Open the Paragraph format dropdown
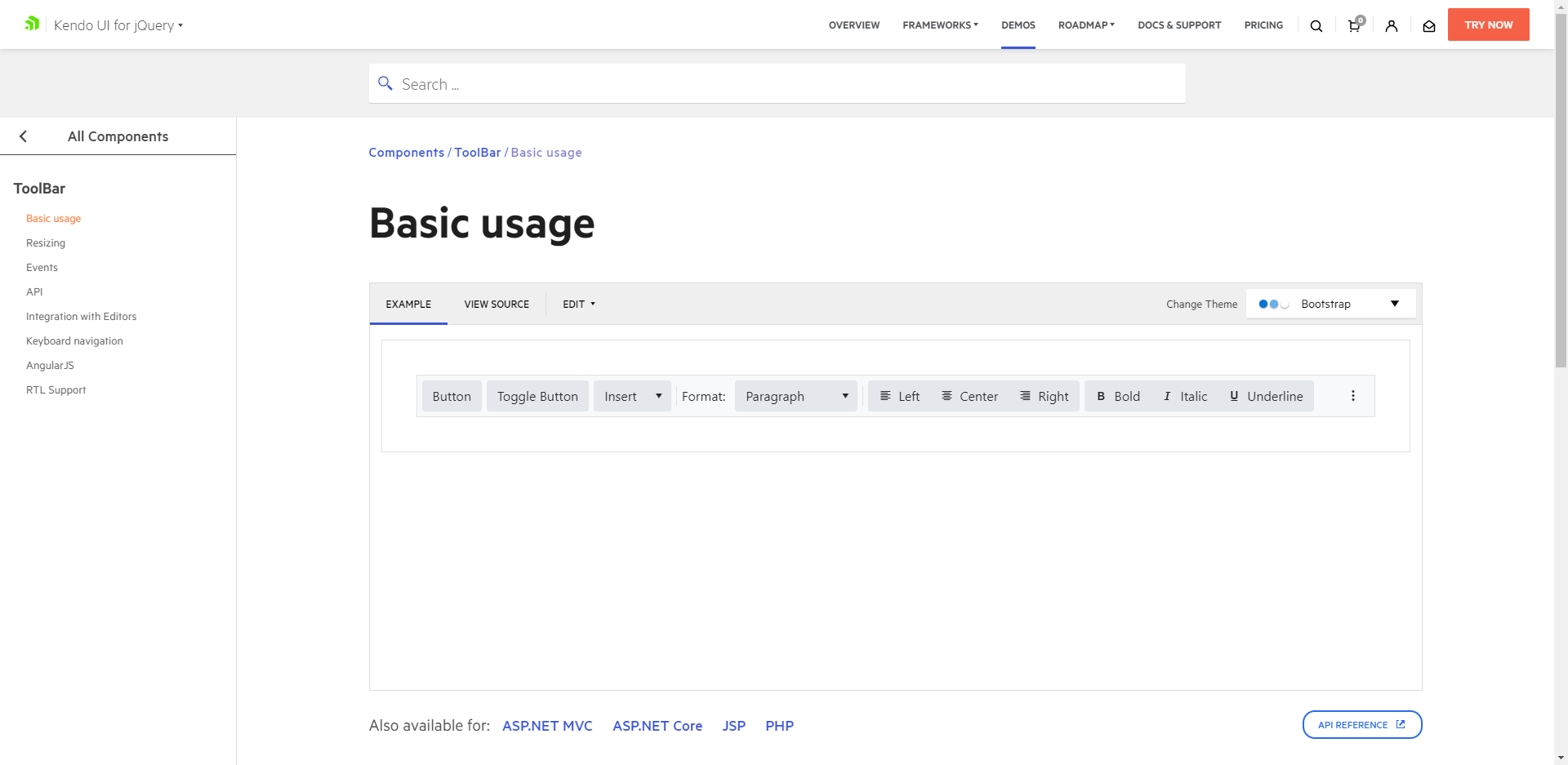Viewport: 1568px width, 765px height. point(796,396)
